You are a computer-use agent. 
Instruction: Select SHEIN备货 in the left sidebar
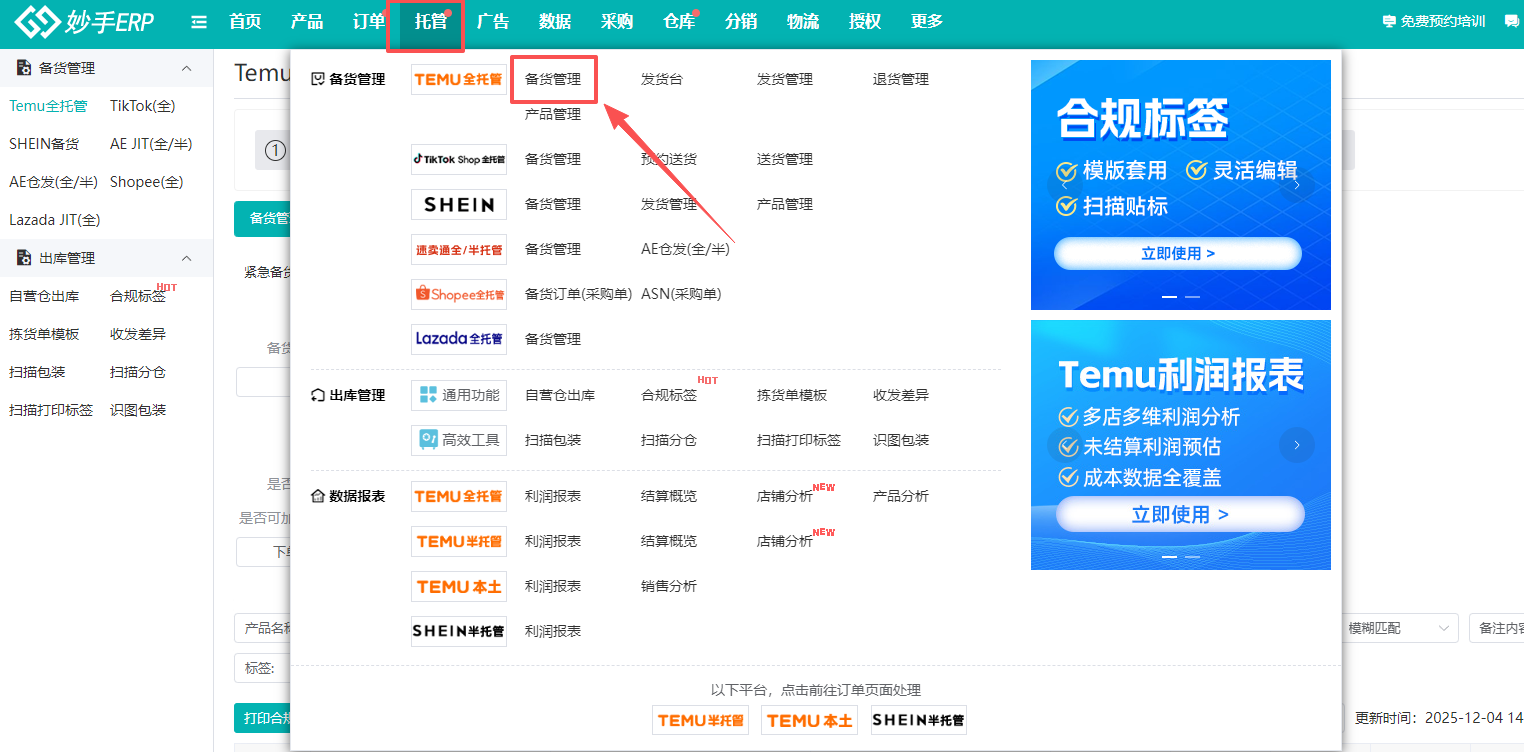[x=44, y=144]
